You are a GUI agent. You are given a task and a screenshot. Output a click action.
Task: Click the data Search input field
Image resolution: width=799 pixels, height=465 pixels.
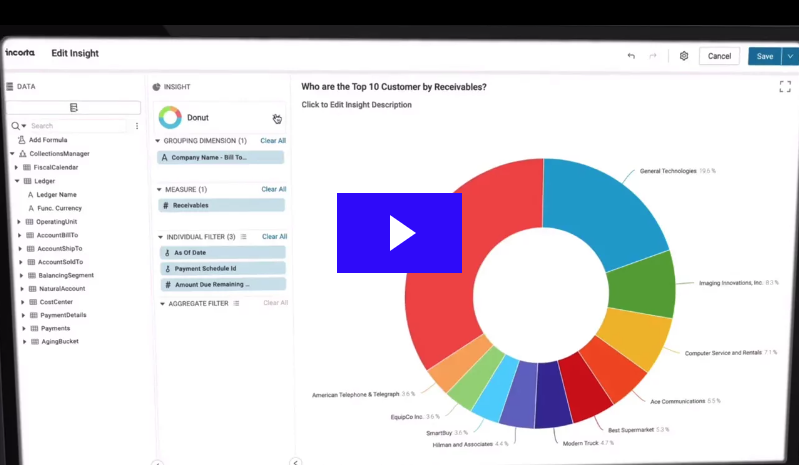coord(80,126)
